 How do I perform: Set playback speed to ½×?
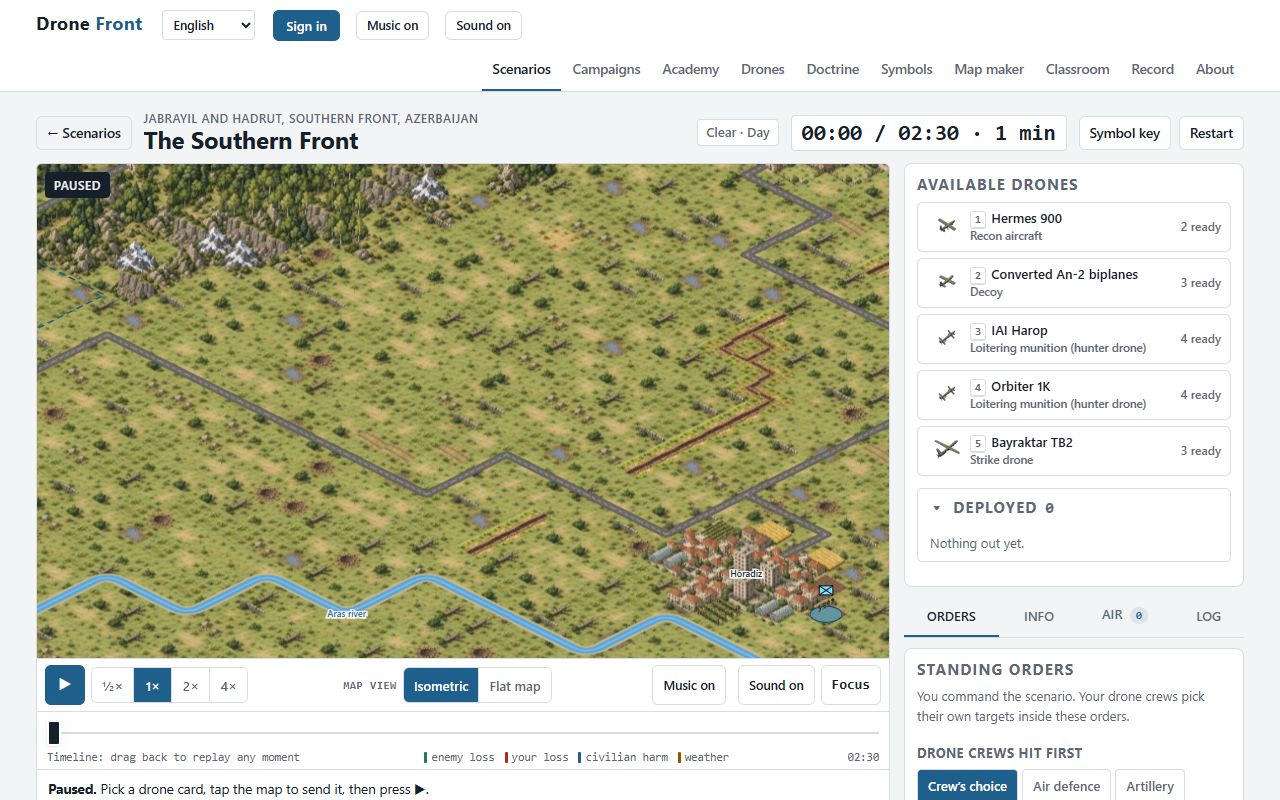tap(113, 686)
